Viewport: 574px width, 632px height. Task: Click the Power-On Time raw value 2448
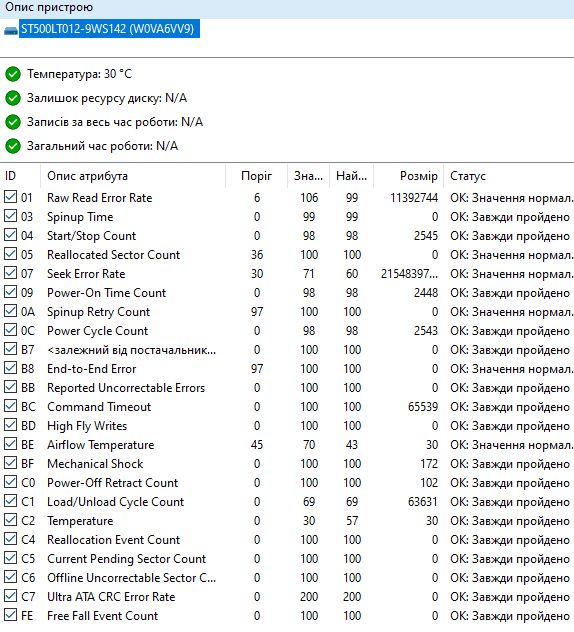426,293
